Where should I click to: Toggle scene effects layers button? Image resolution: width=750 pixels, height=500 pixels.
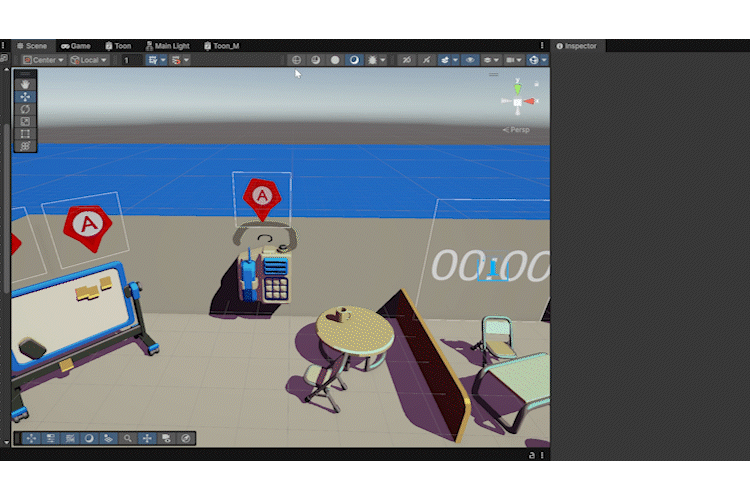point(445,60)
